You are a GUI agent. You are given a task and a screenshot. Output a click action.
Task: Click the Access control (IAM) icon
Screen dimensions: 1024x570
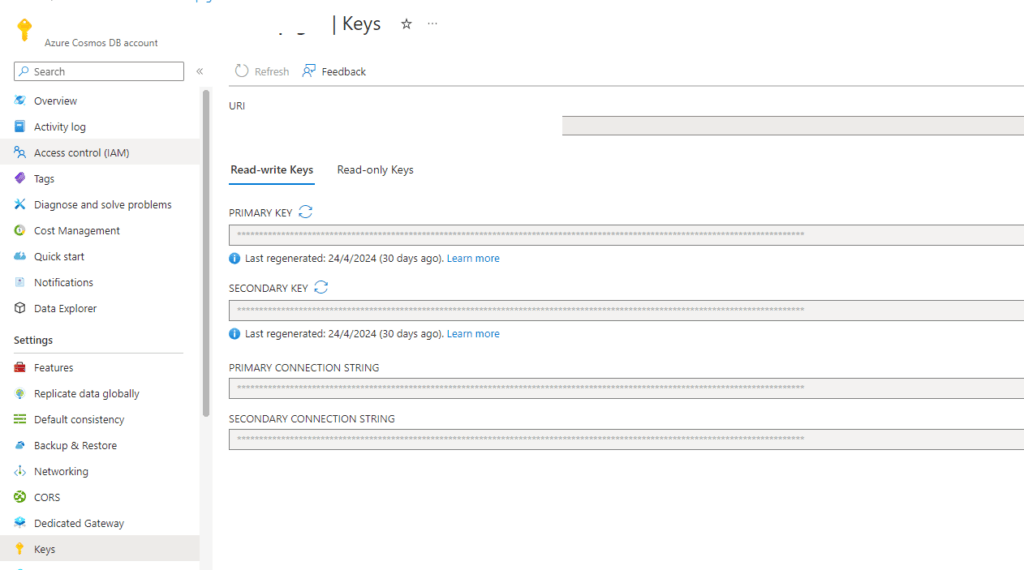point(20,153)
